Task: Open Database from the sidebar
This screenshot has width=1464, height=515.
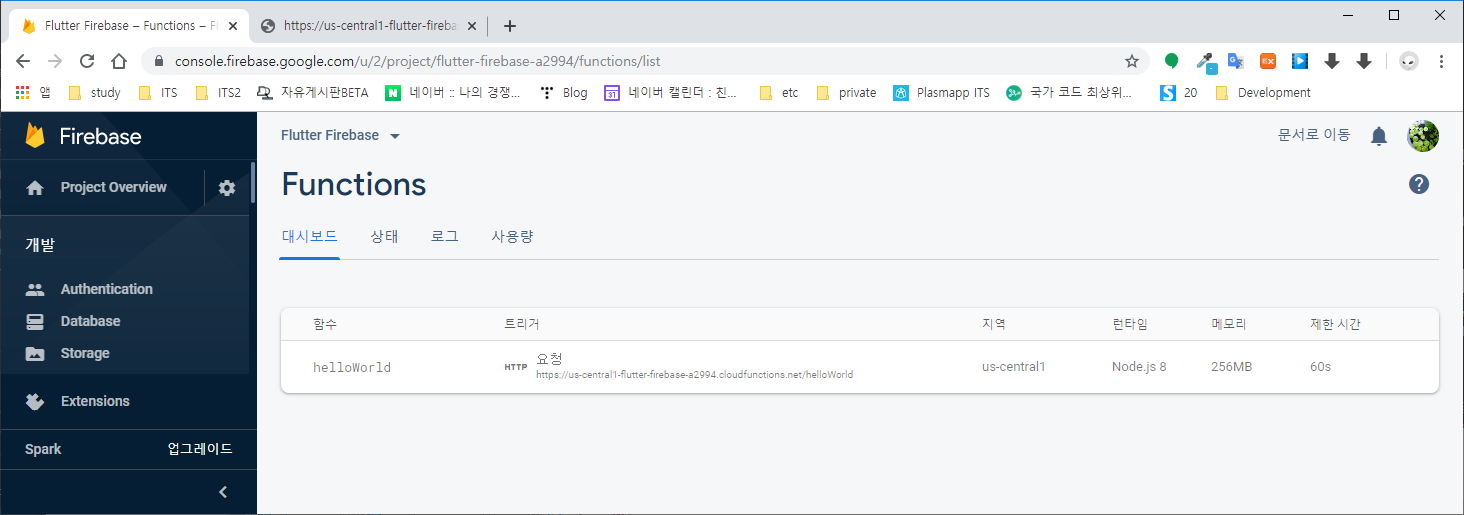Action: (90, 321)
